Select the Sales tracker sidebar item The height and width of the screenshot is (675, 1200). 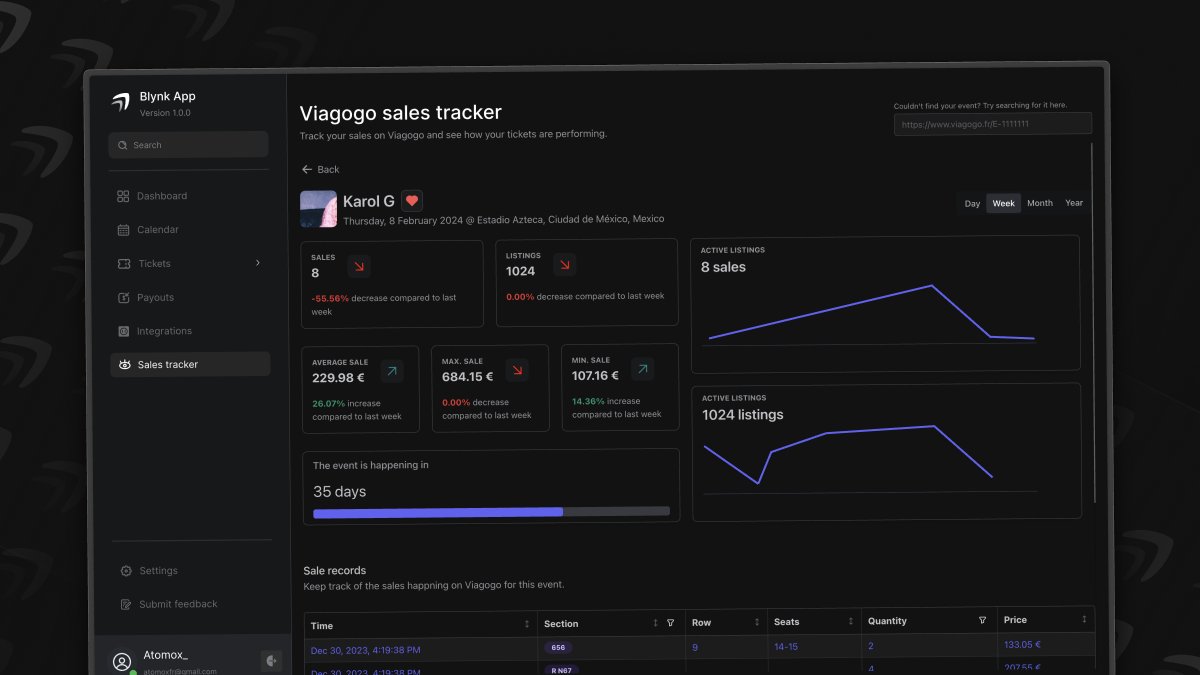pos(190,364)
